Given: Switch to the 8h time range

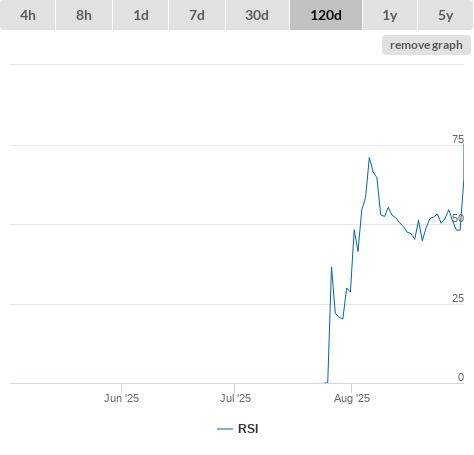Looking at the screenshot, I should [x=84, y=15].
